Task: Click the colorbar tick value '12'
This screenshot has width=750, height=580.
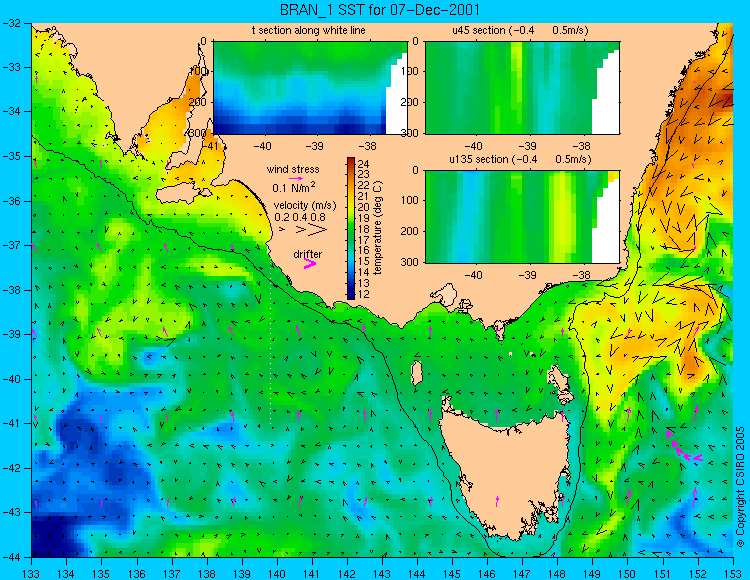Action: coord(364,294)
